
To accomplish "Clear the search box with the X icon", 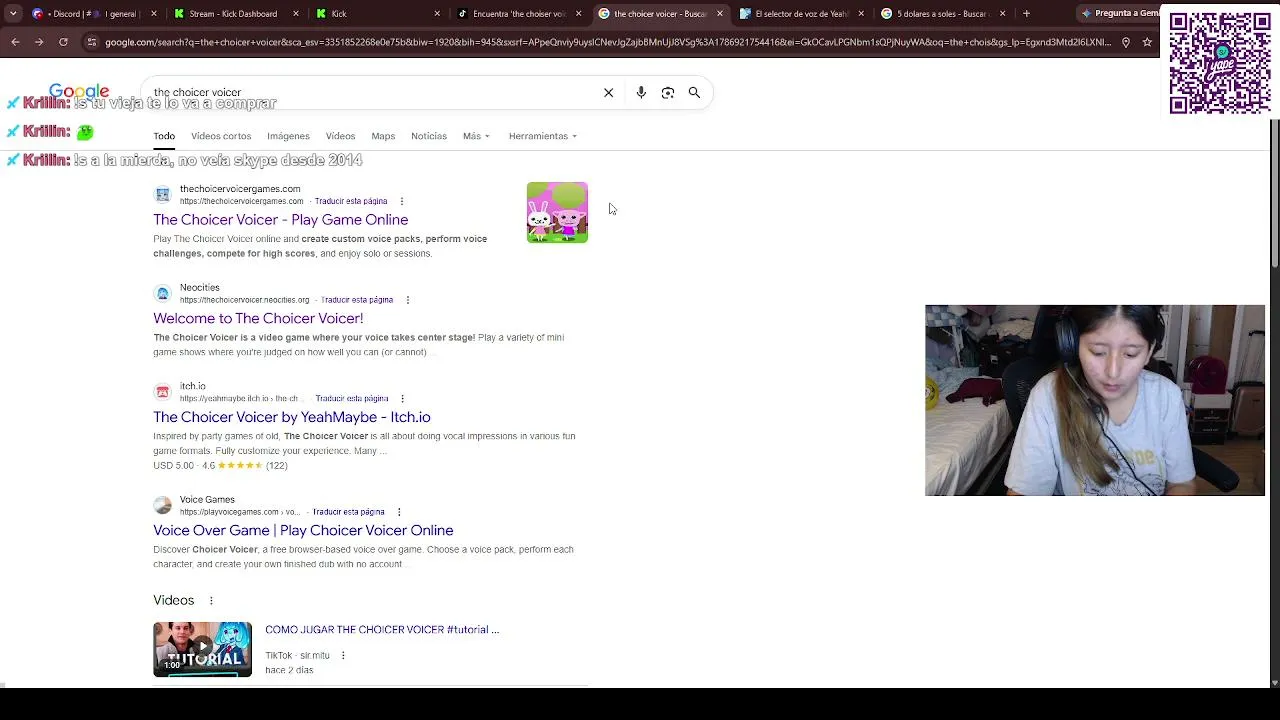I will tap(608, 93).
